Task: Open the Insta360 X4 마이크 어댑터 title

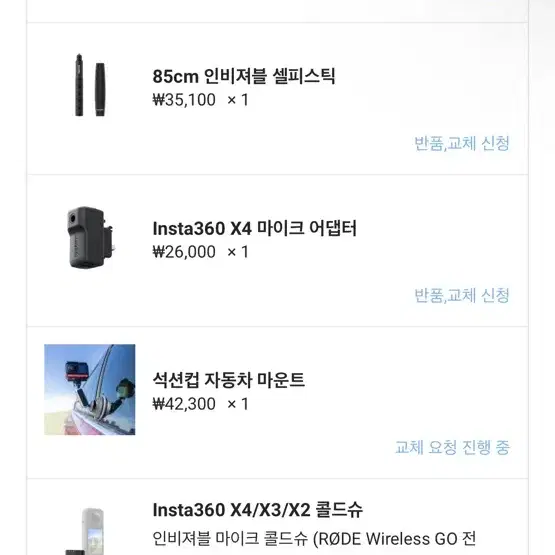Action: [x=254, y=228]
